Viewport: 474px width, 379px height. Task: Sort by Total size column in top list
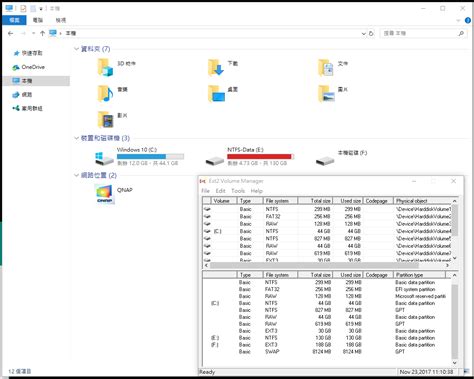[x=315, y=201]
